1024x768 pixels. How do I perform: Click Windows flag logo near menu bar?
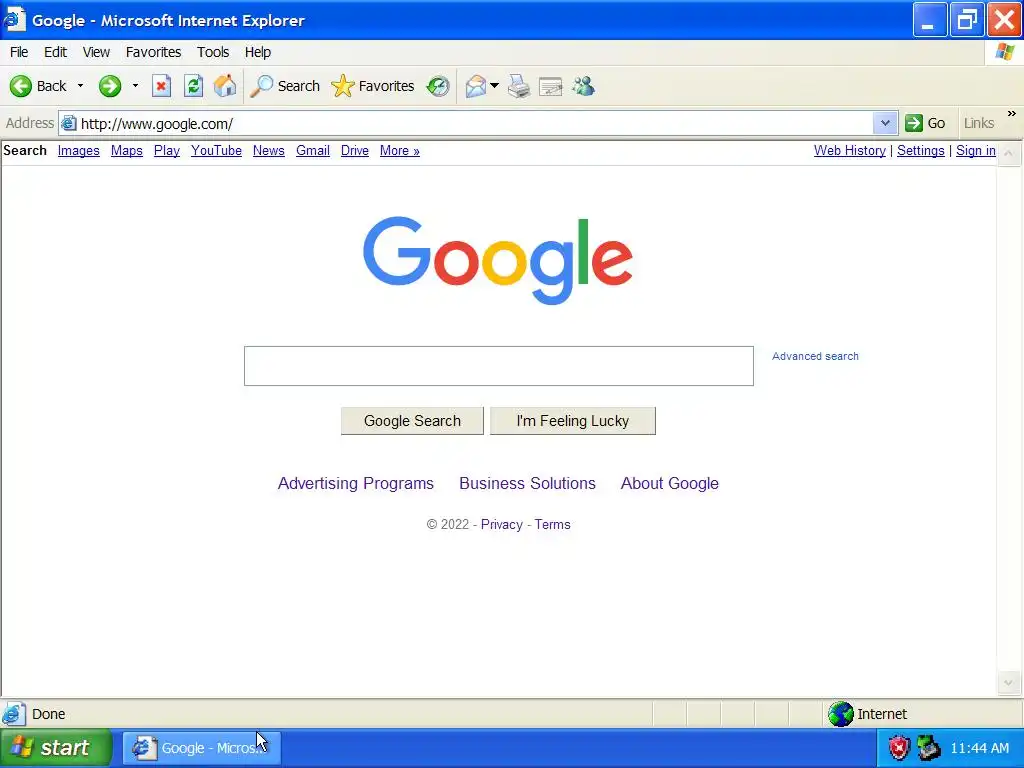(1006, 52)
